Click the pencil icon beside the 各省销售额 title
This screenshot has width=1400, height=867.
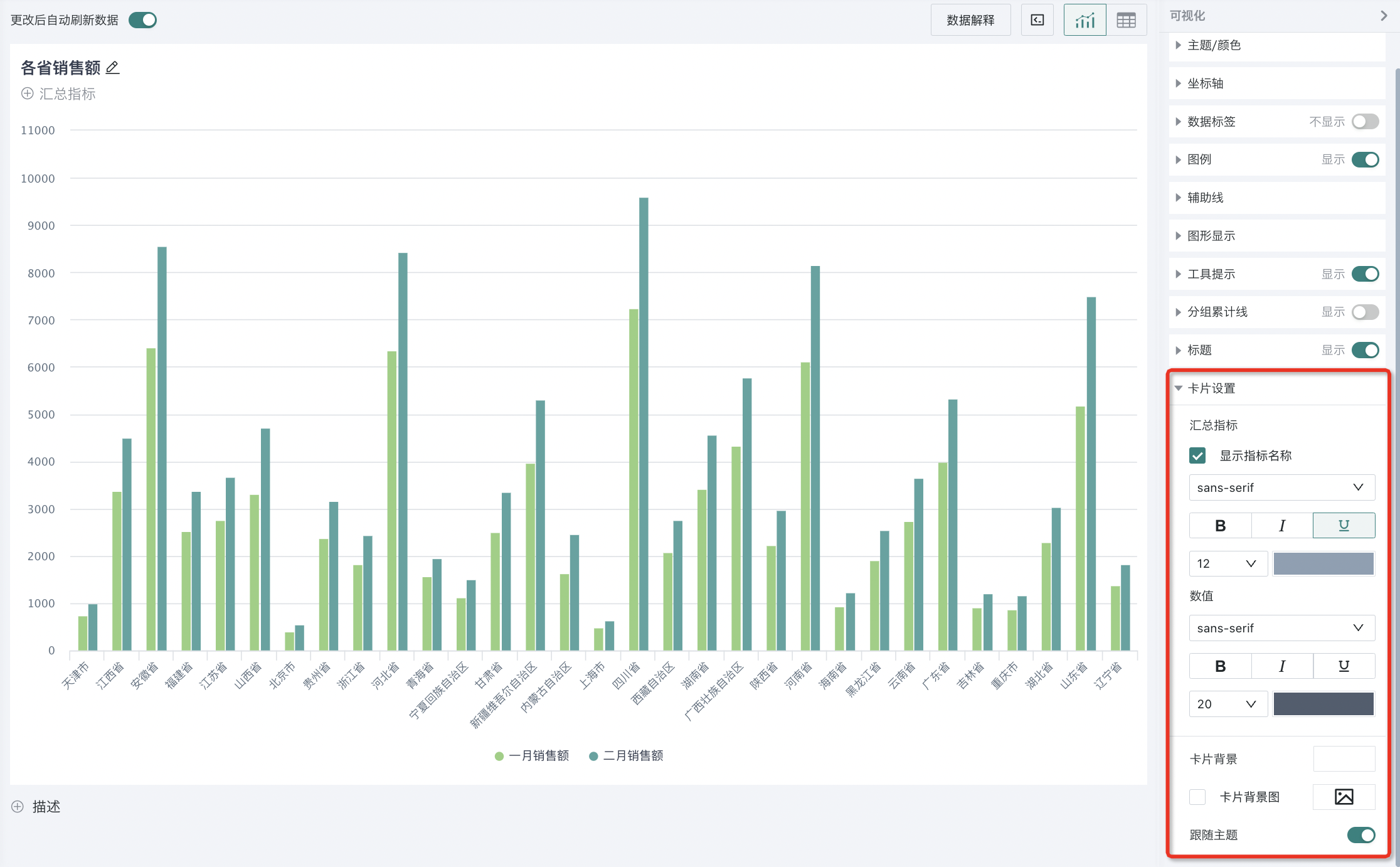(x=113, y=67)
